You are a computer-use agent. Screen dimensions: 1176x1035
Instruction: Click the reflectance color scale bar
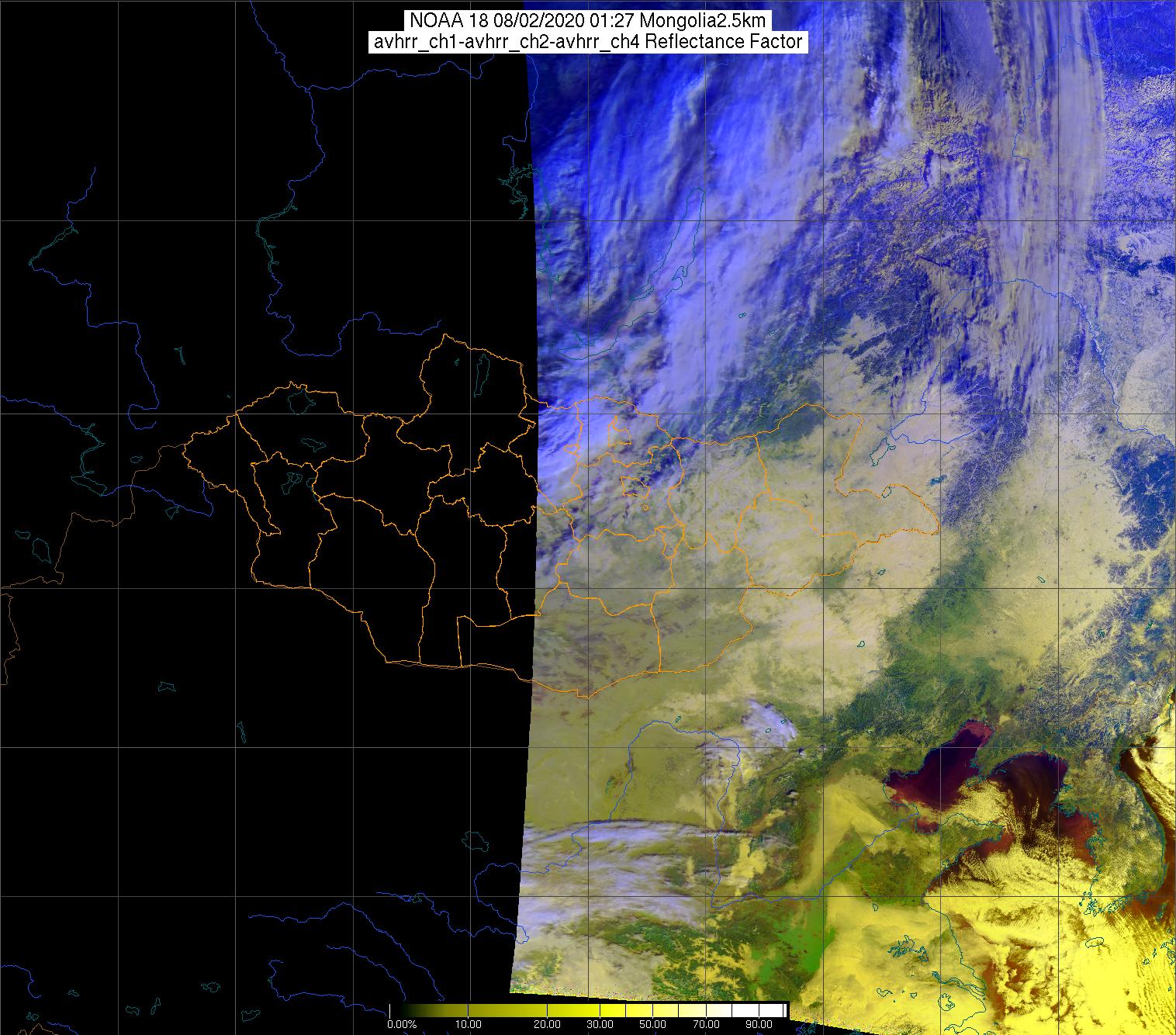point(588,1009)
